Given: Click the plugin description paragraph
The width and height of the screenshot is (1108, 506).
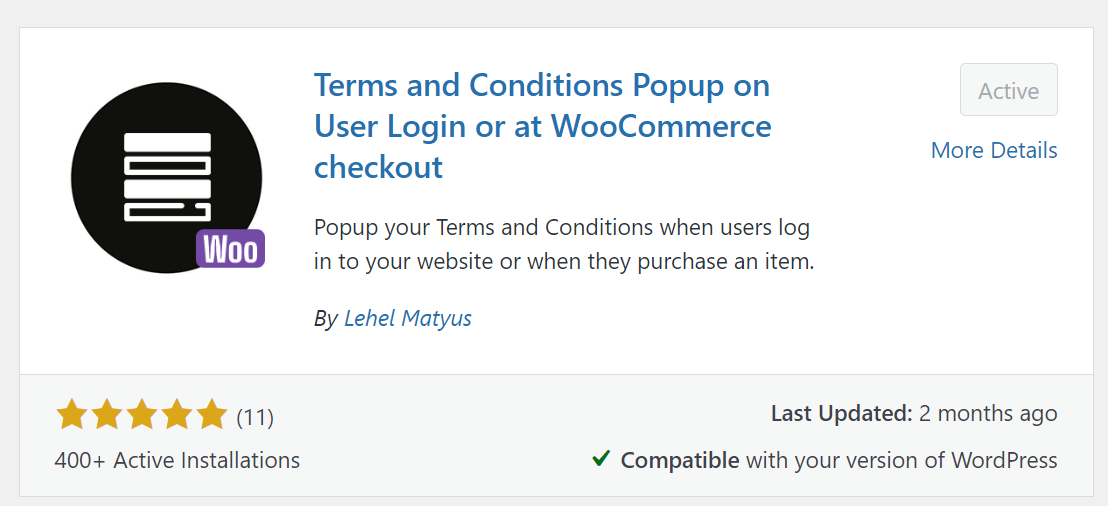Looking at the screenshot, I should pyautogui.click(x=564, y=245).
